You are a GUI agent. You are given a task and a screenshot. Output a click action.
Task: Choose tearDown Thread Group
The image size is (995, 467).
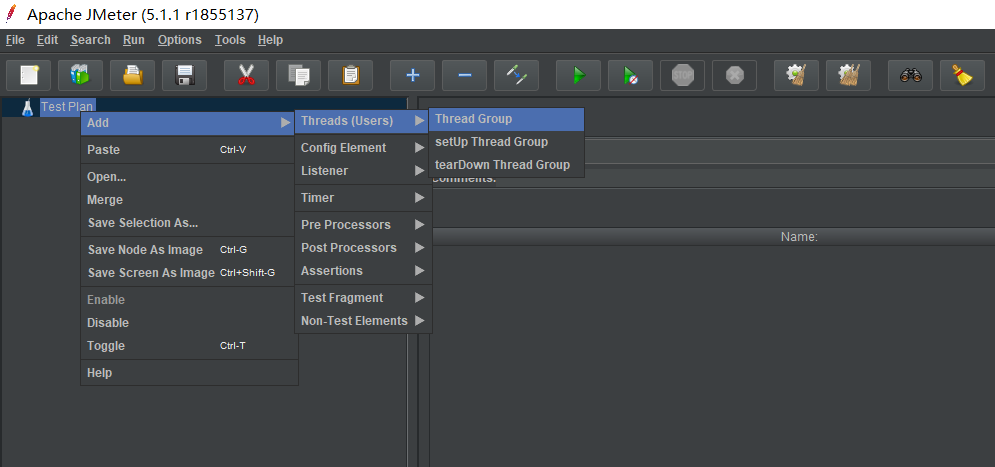click(x=506, y=164)
